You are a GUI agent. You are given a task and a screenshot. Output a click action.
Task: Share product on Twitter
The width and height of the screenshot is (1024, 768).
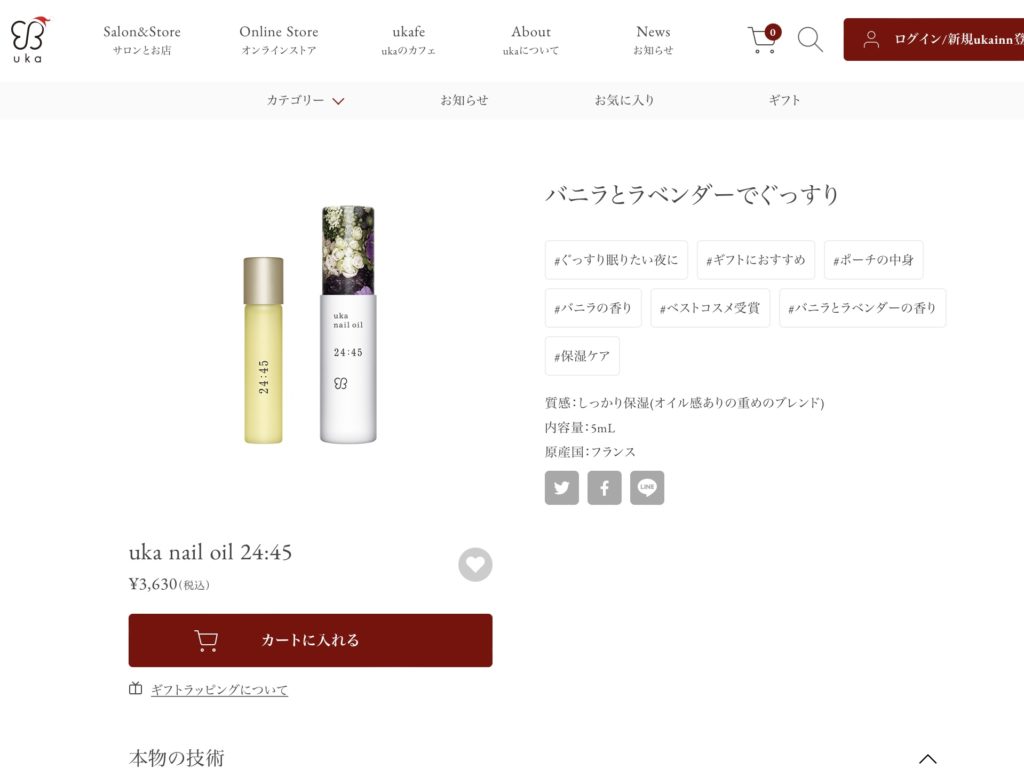click(562, 488)
